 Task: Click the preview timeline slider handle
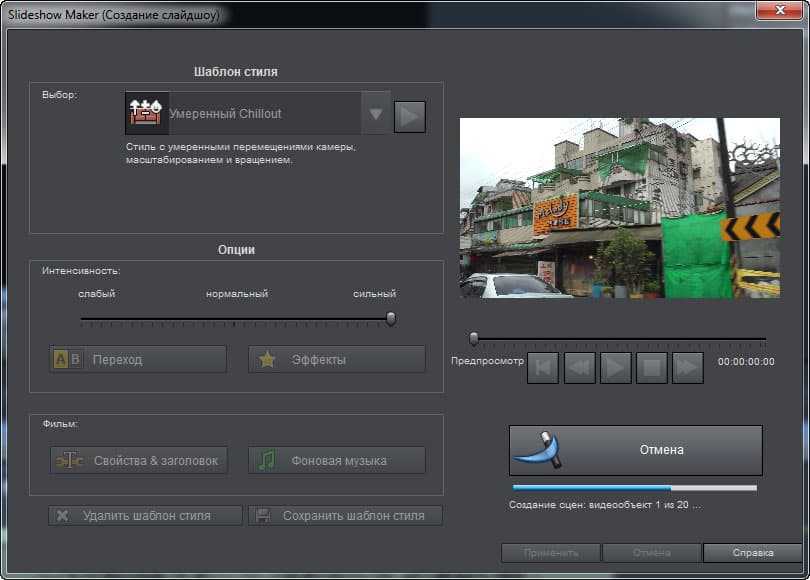click(x=474, y=338)
